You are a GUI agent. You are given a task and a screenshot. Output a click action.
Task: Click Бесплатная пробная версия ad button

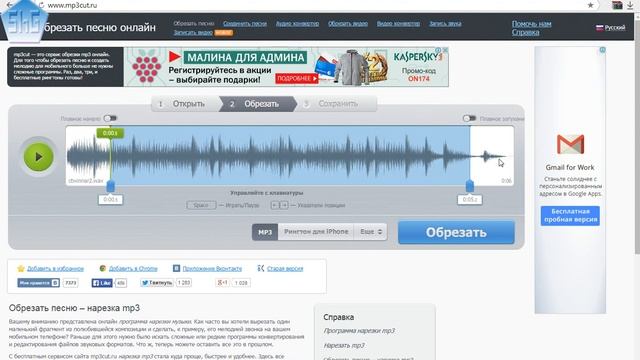570,216
